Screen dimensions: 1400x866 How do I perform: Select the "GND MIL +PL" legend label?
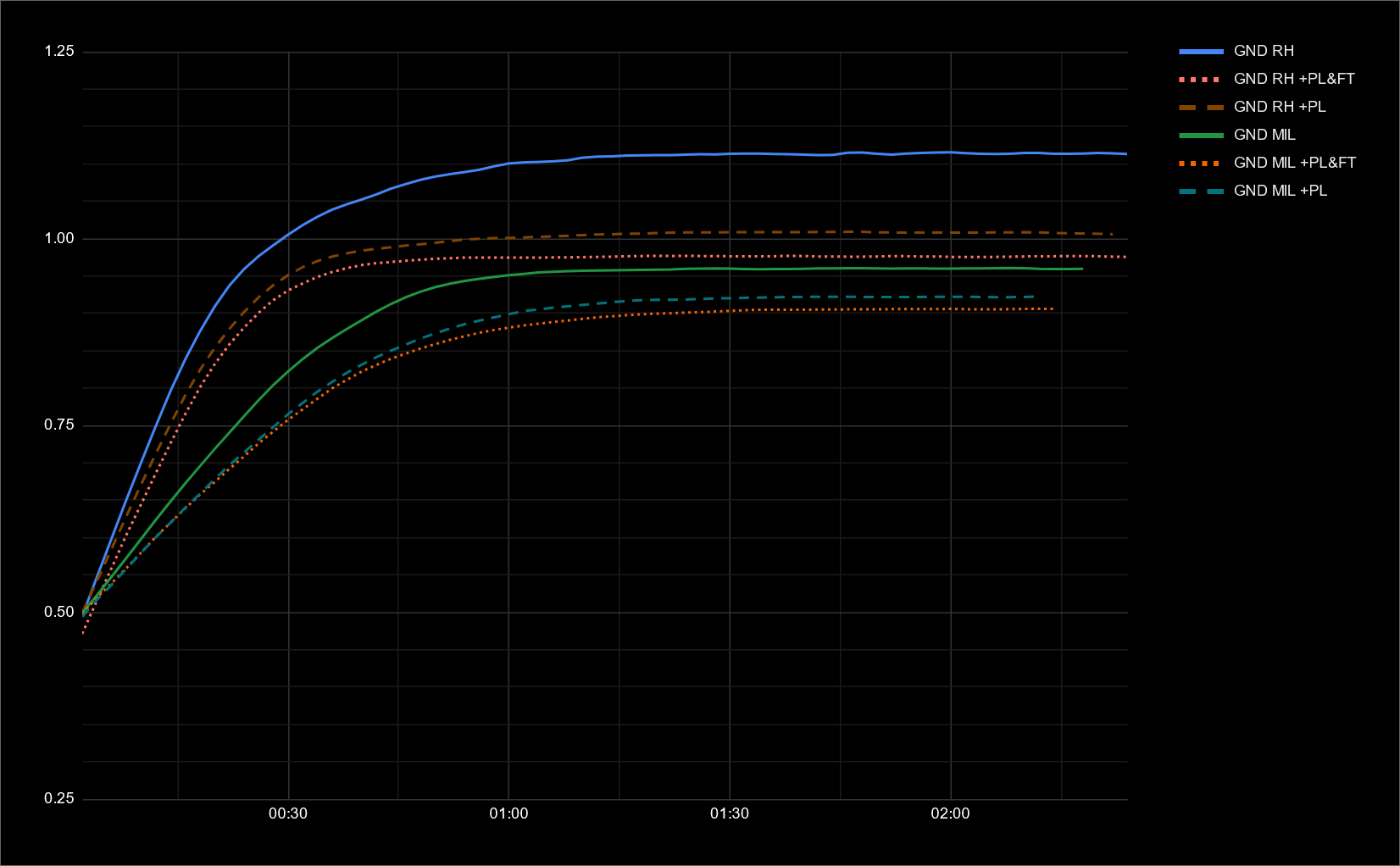pyautogui.click(x=1281, y=192)
